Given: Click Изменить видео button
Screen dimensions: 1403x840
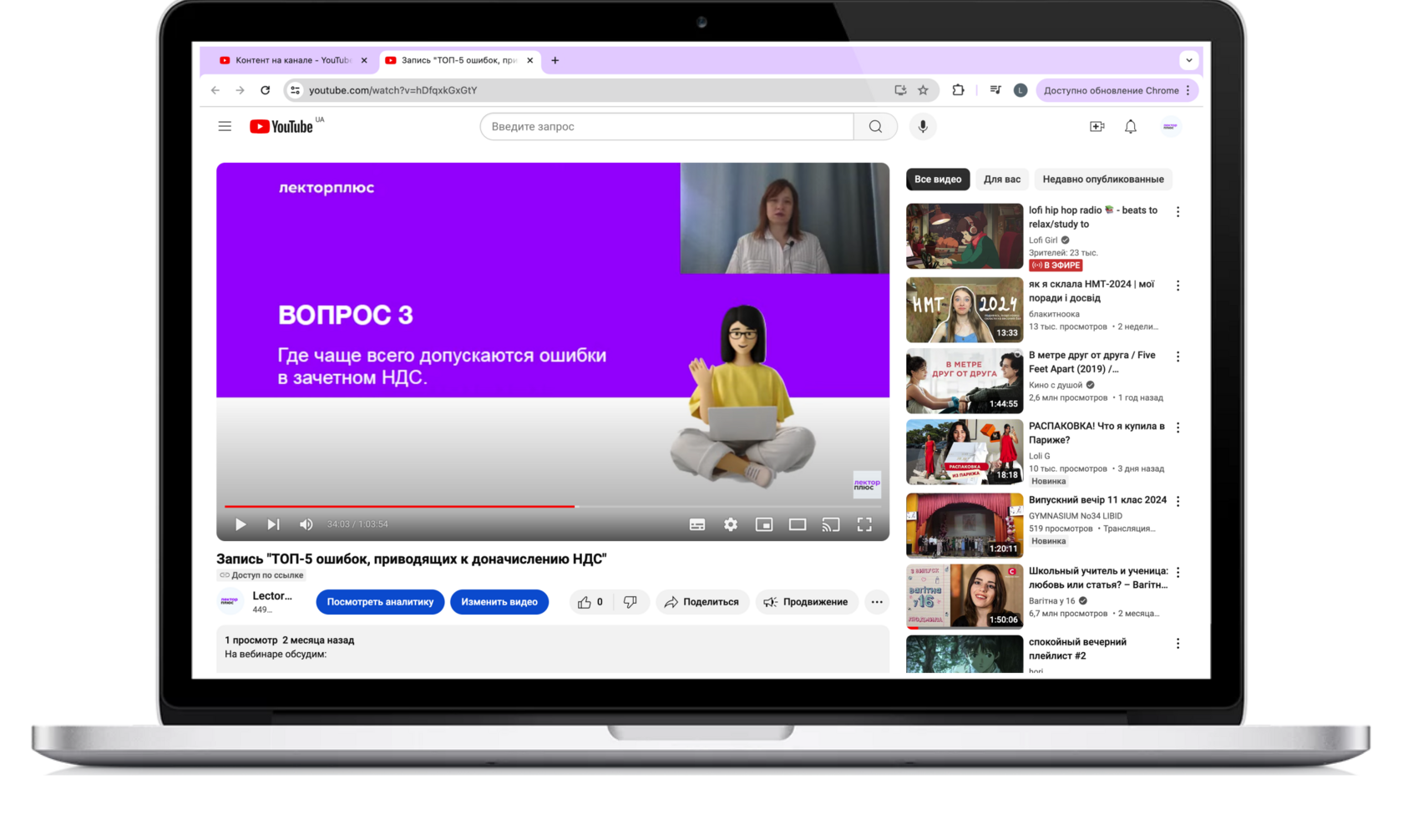Looking at the screenshot, I should coord(499,602).
